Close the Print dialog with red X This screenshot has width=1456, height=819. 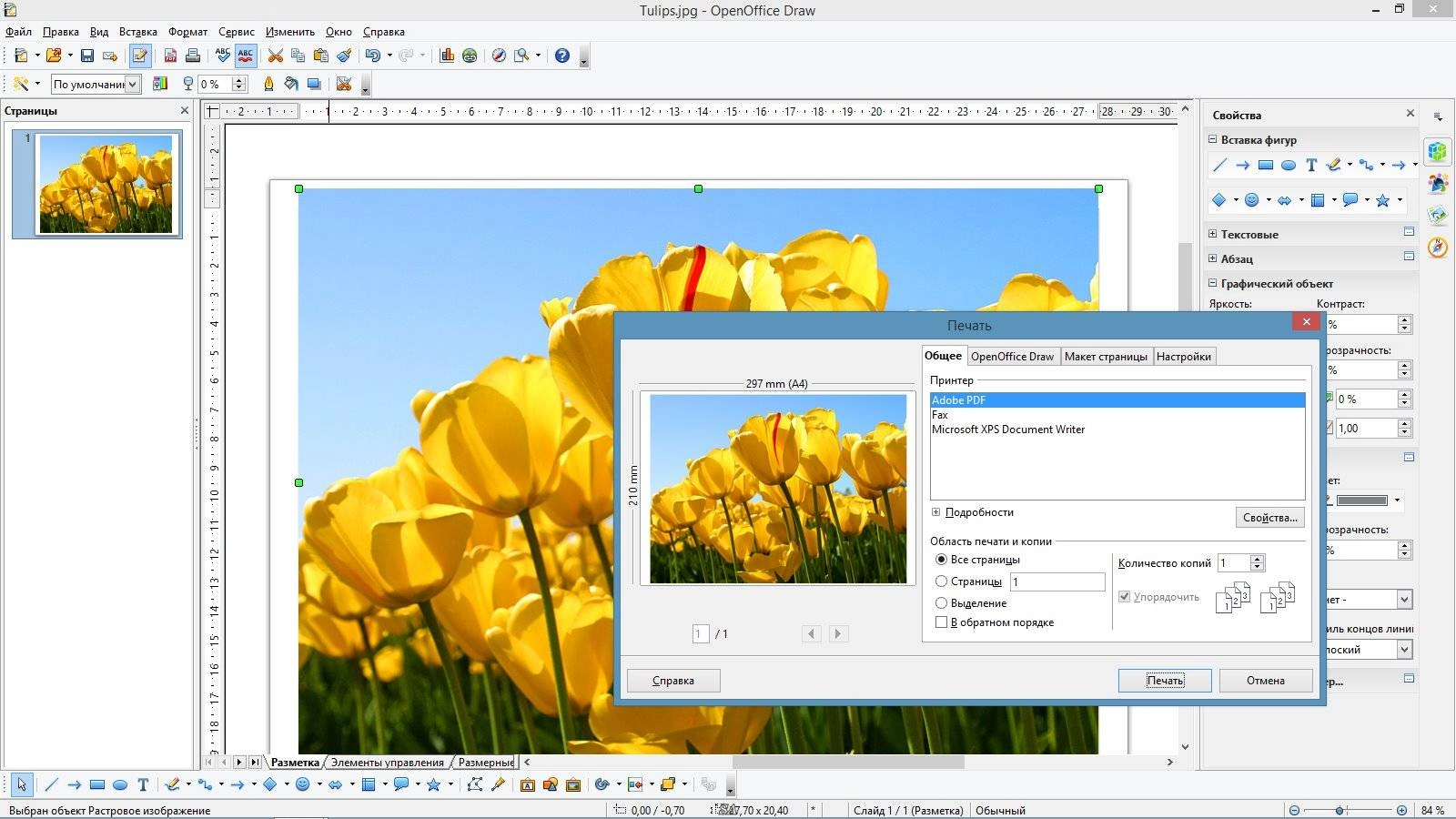click(1306, 321)
